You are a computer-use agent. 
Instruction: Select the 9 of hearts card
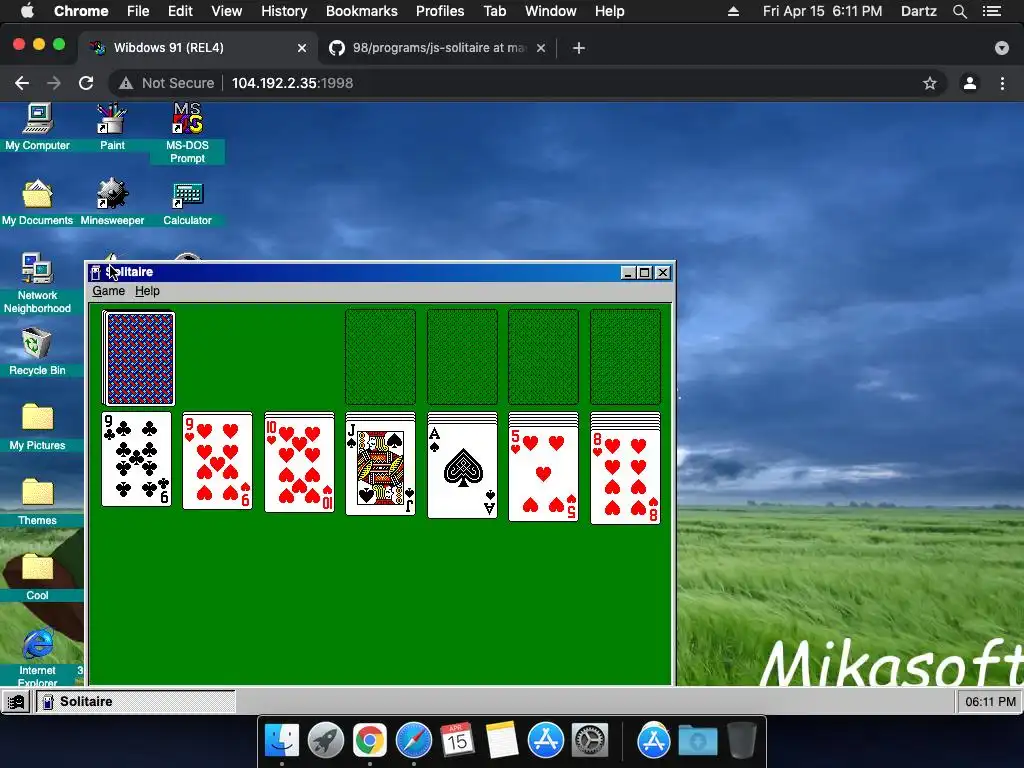[x=217, y=461]
